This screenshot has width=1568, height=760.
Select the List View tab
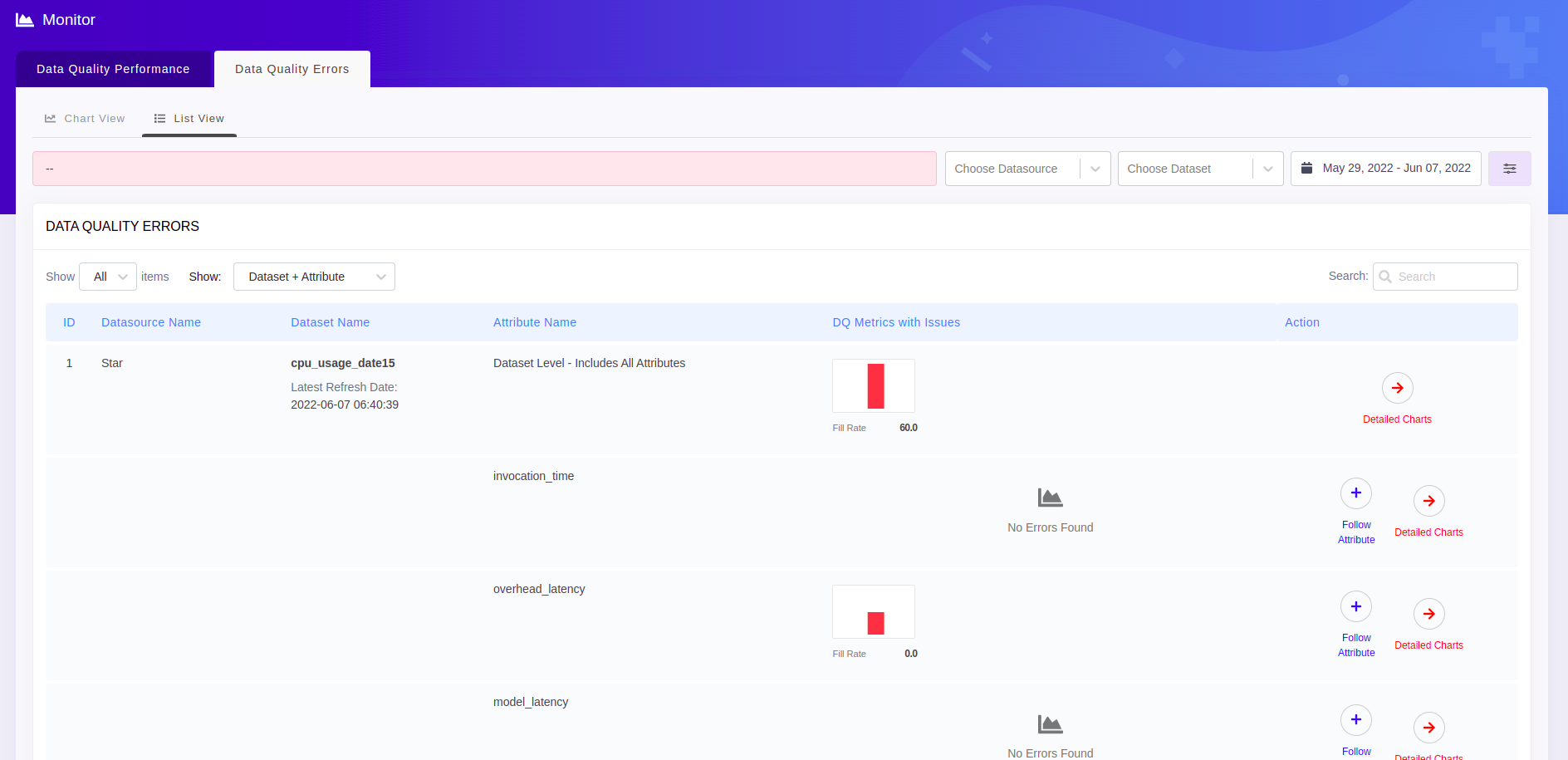click(189, 119)
